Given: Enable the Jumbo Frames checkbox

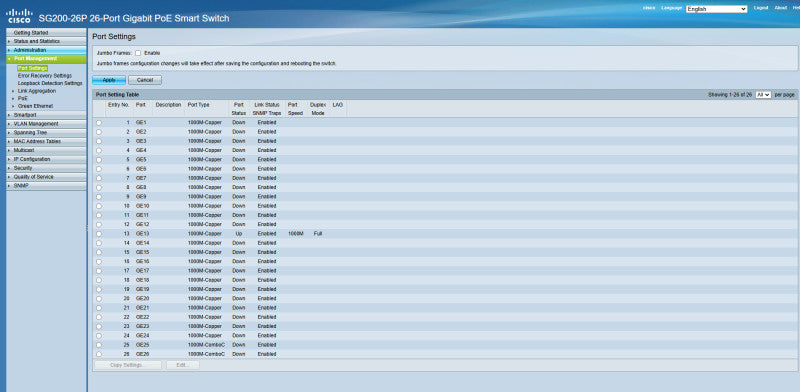Looking at the screenshot, I should point(138,53).
